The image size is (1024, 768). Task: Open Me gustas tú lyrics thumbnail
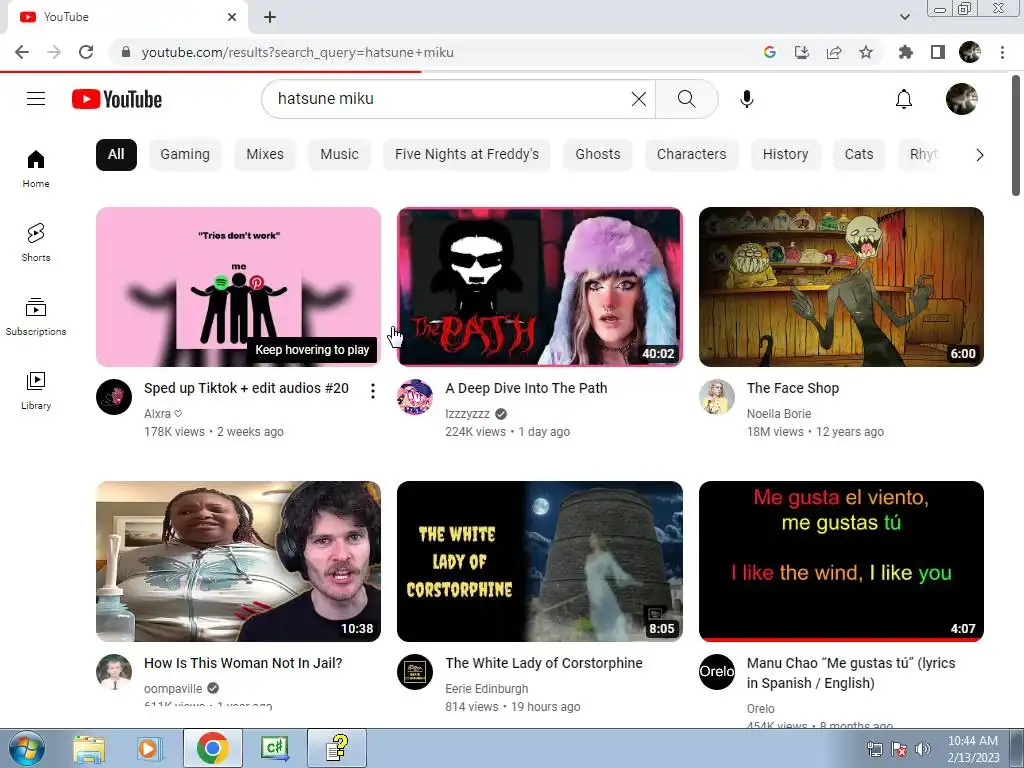coord(841,562)
